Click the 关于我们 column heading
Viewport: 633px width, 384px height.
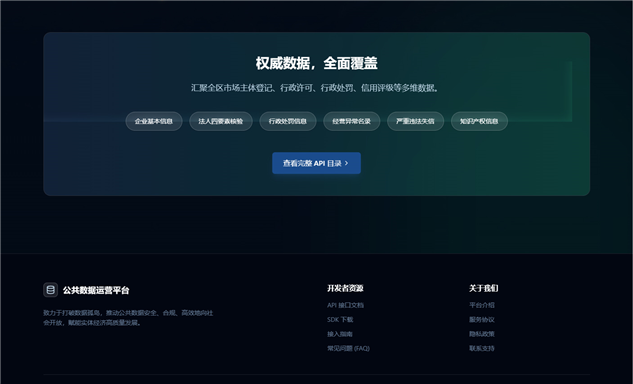coord(484,288)
